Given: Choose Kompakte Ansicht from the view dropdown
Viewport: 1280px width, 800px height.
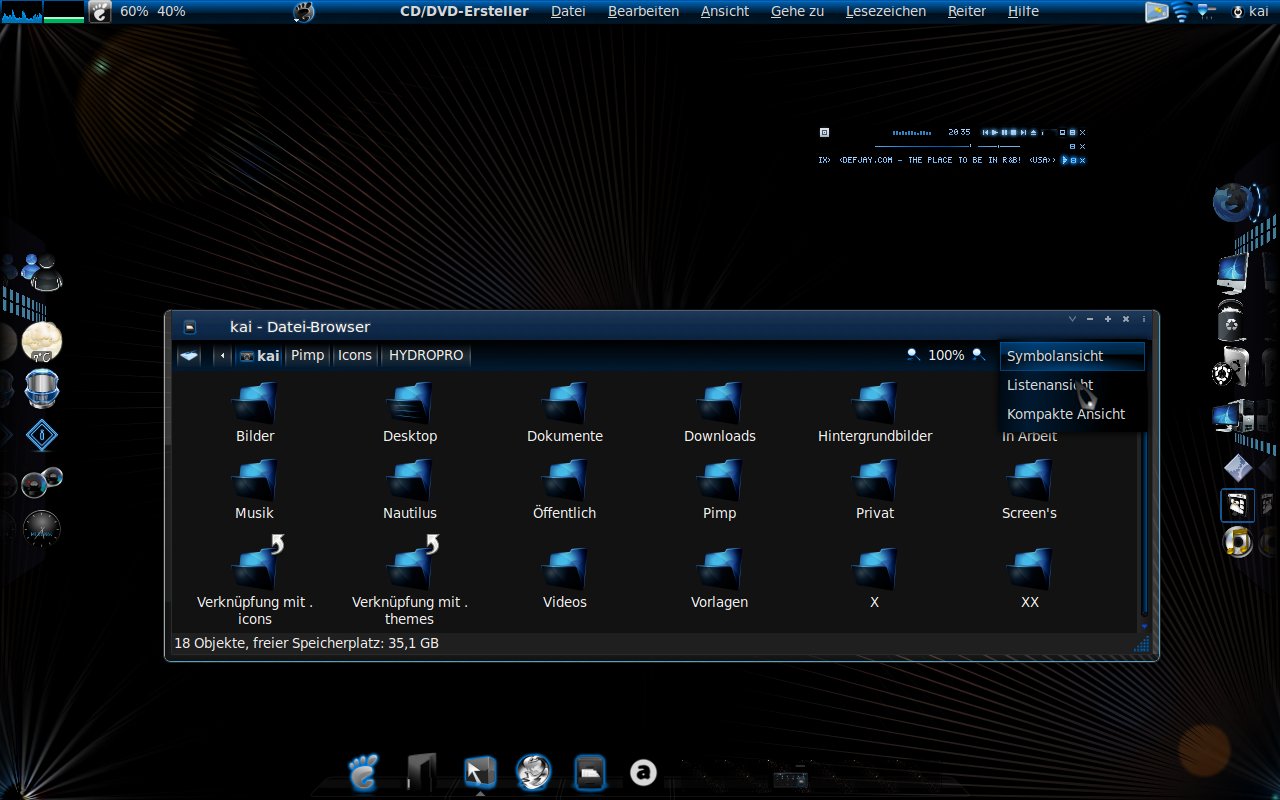Looking at the screenshot, I should click(1072, 414).
